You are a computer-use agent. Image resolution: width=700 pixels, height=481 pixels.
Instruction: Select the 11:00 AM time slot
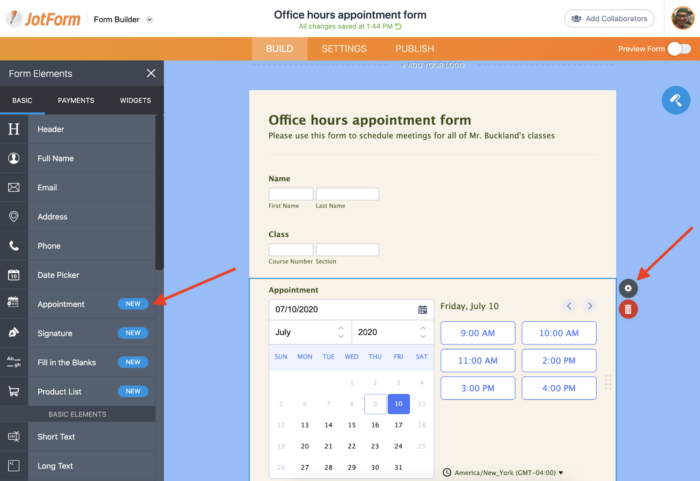pos(478,360)
